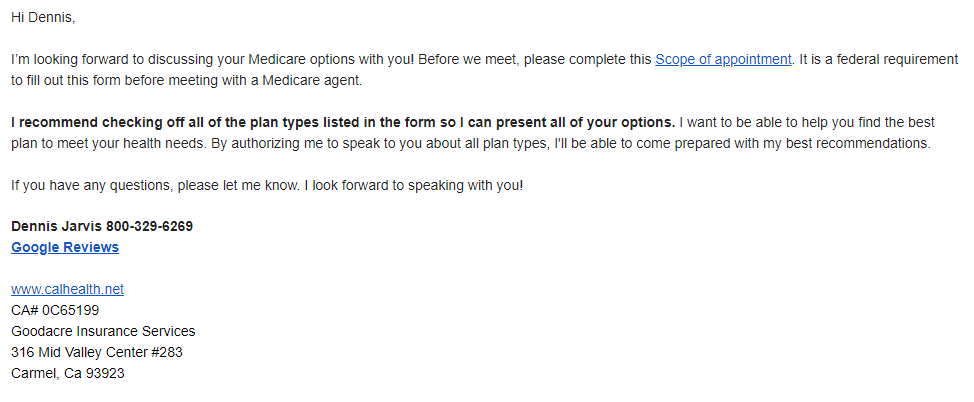Click "plan to meet your health needs" text
Screen dimensions: 974x402
click(109, 144)
